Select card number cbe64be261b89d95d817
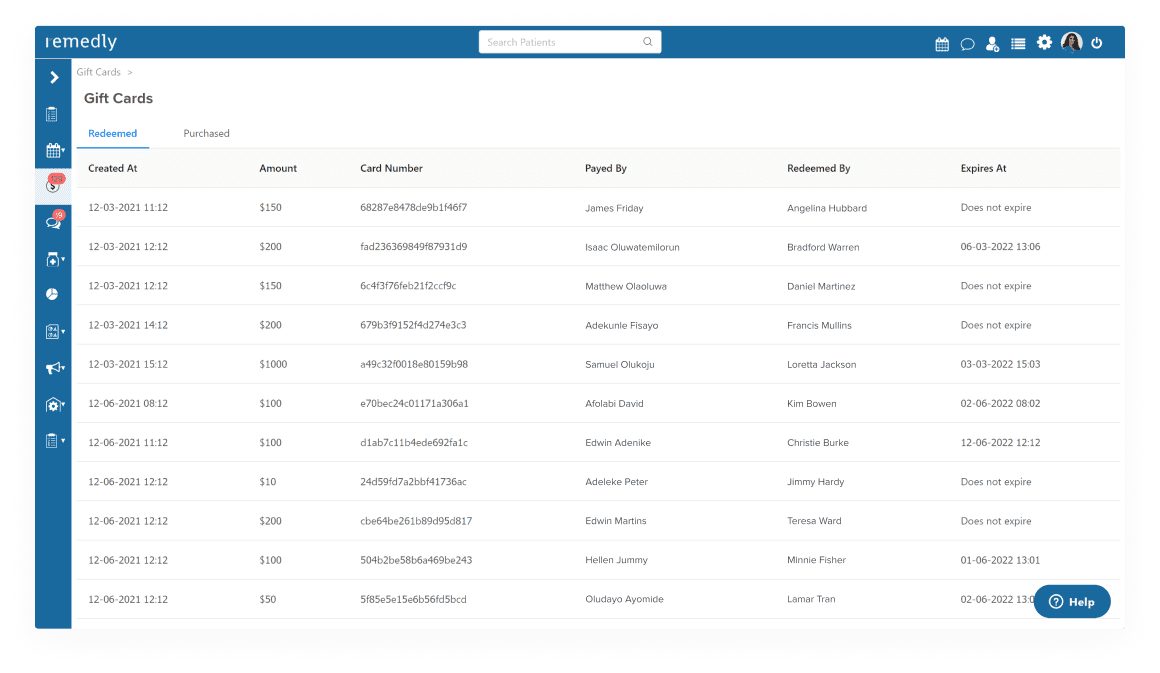Screen dimensions: 1160x673 416,521
